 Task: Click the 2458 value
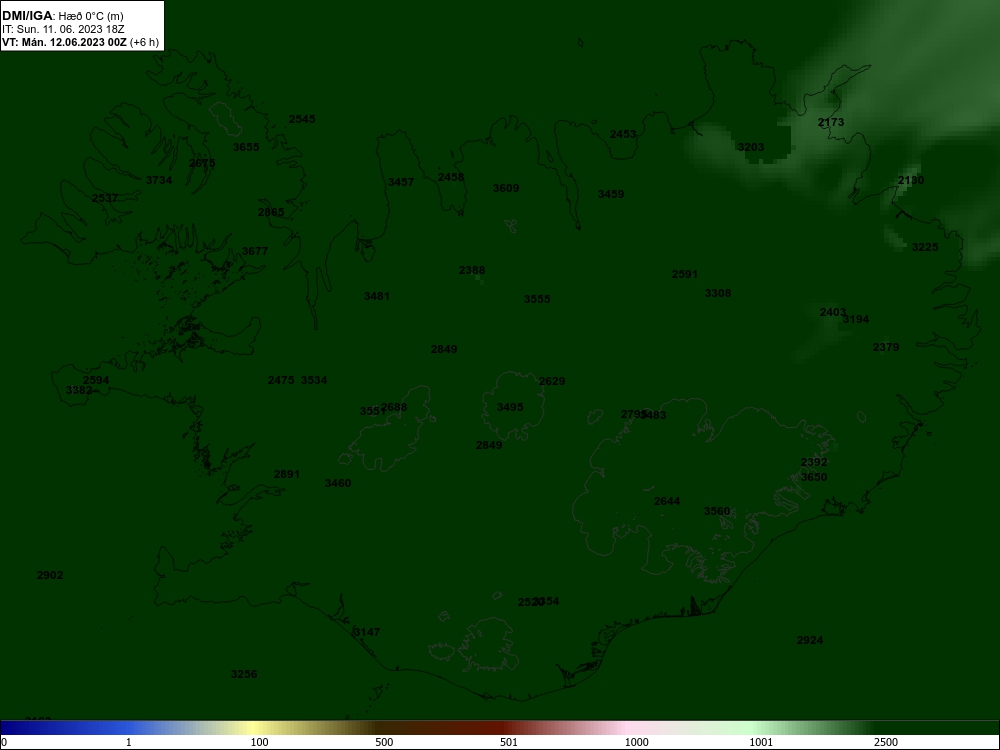[452, 177]
